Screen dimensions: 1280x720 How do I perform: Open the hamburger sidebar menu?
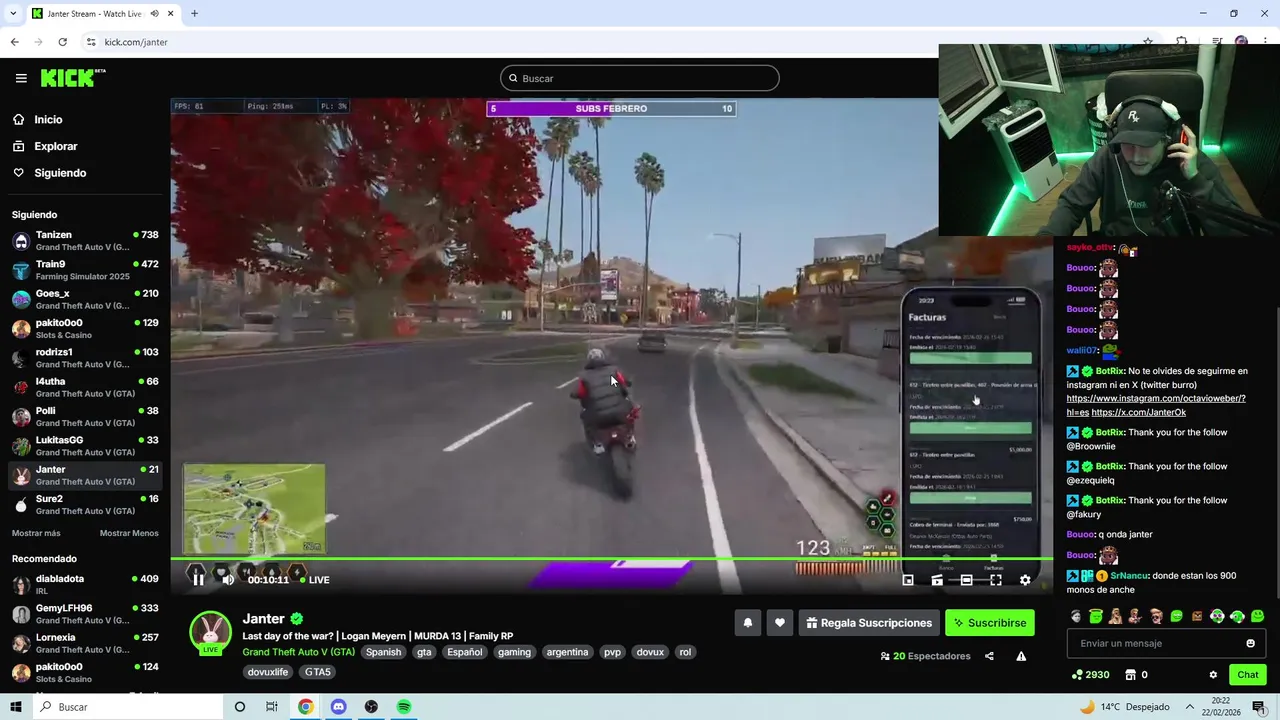(x=21, y=78)
